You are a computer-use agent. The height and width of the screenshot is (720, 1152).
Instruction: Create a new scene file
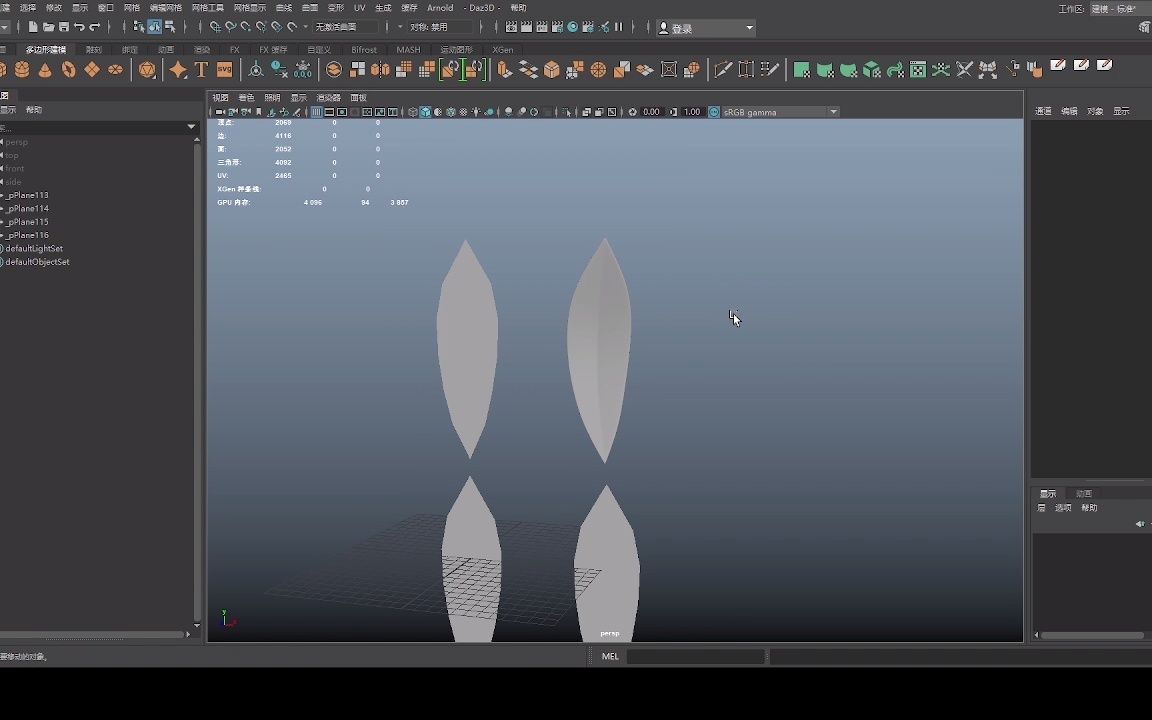33,27
